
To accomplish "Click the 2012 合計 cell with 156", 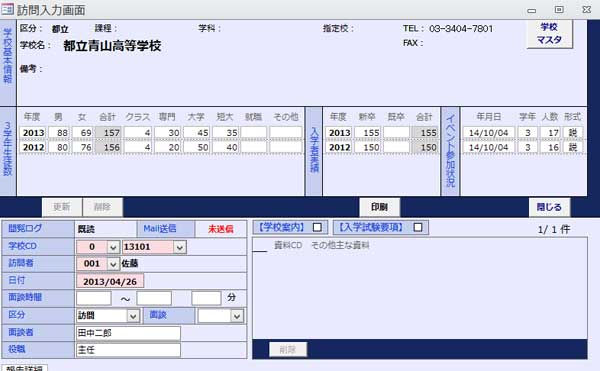I will (108, 147).
